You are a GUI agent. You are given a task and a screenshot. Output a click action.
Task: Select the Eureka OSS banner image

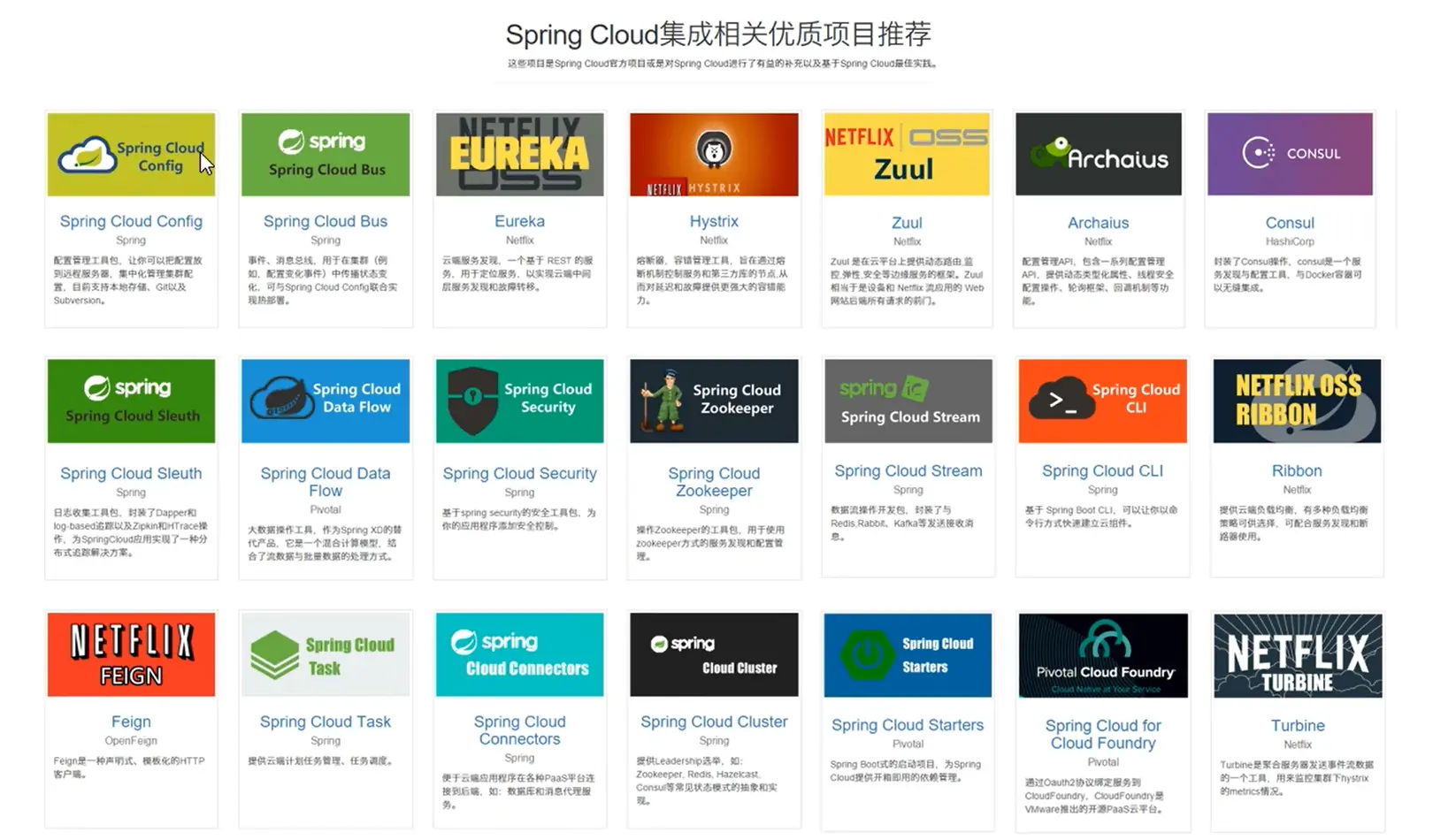pyautogui.click(x=520, y=154)
